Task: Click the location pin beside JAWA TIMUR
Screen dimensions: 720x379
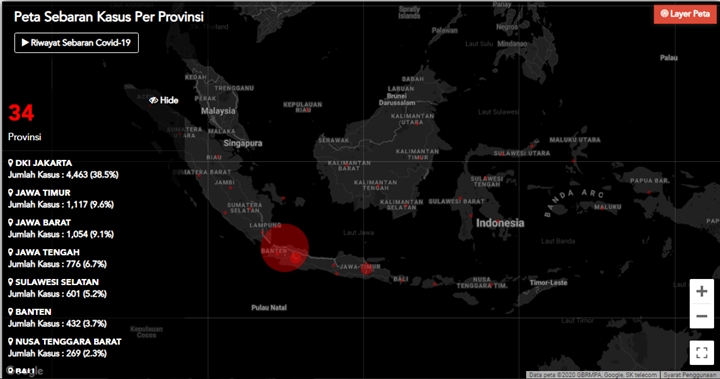Action: pos(11,193)
